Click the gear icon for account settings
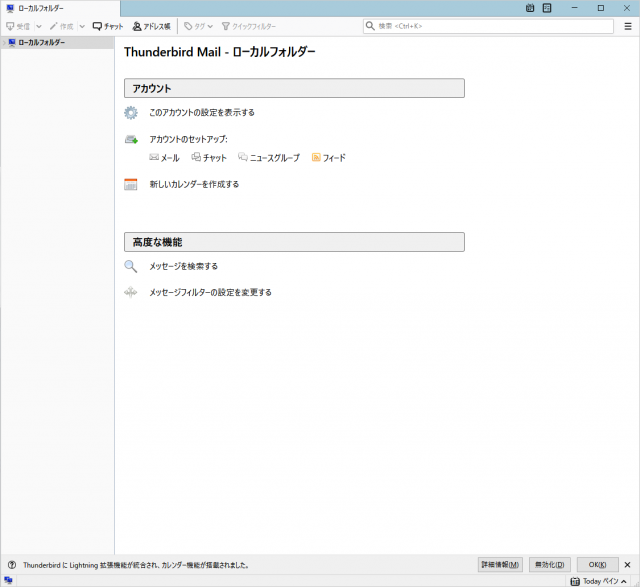The image size is (640, 587). pyautogui.click(x=131, y=113)
